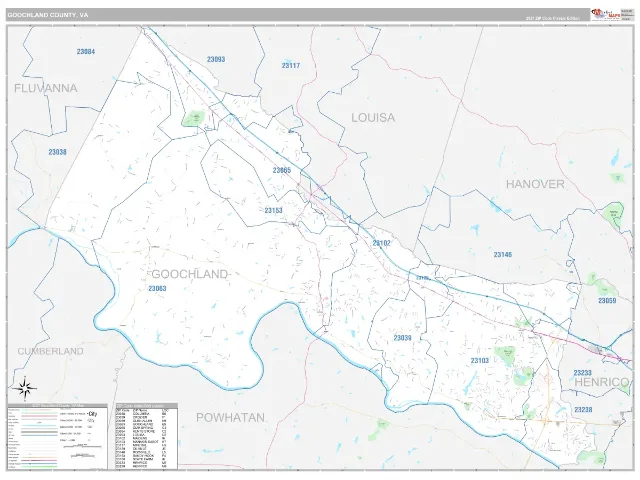Select the ZIP code label 23093

[x=216, y=60]
